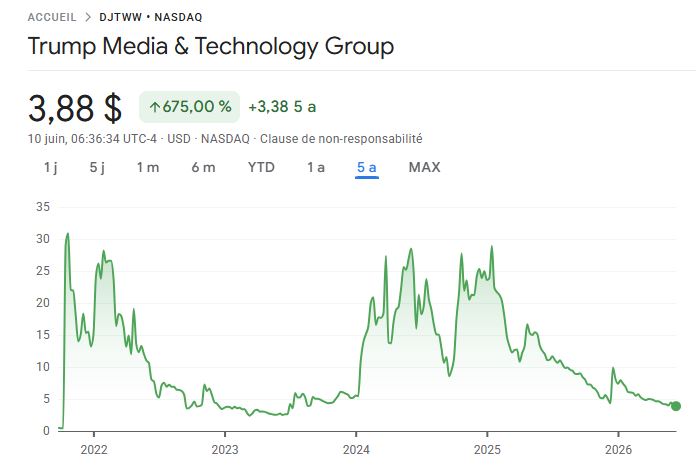Click the DJTWW • NASDAQ breadcrumb

150,17
